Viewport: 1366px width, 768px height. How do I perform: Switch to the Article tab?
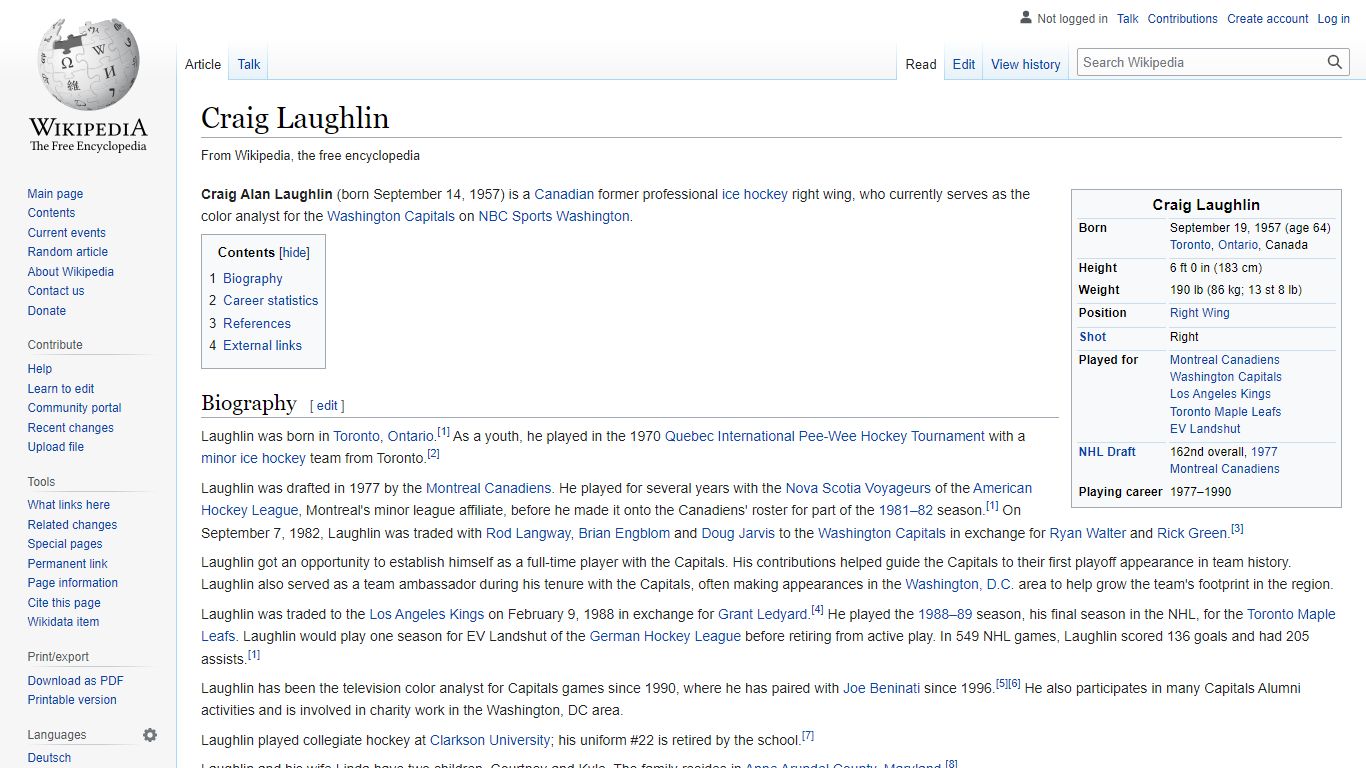[203, 64]
